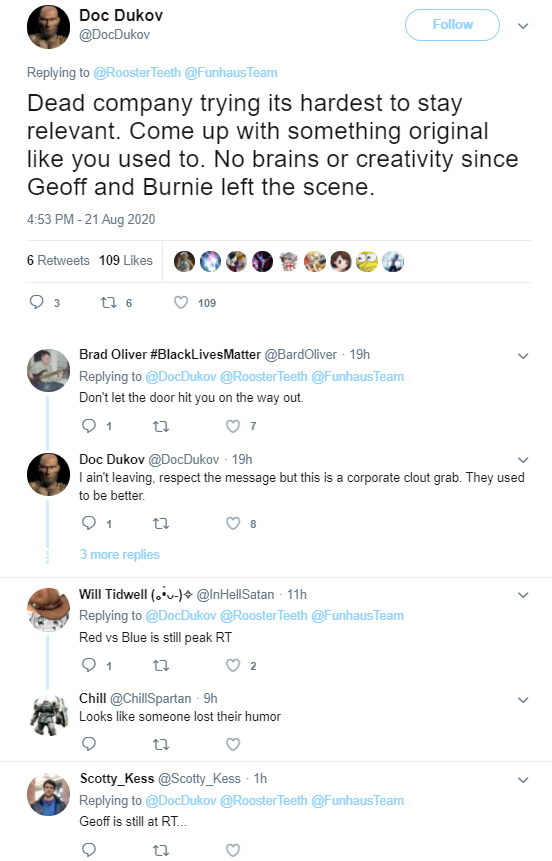Click the reply icon on main tweet

(36, 302)
